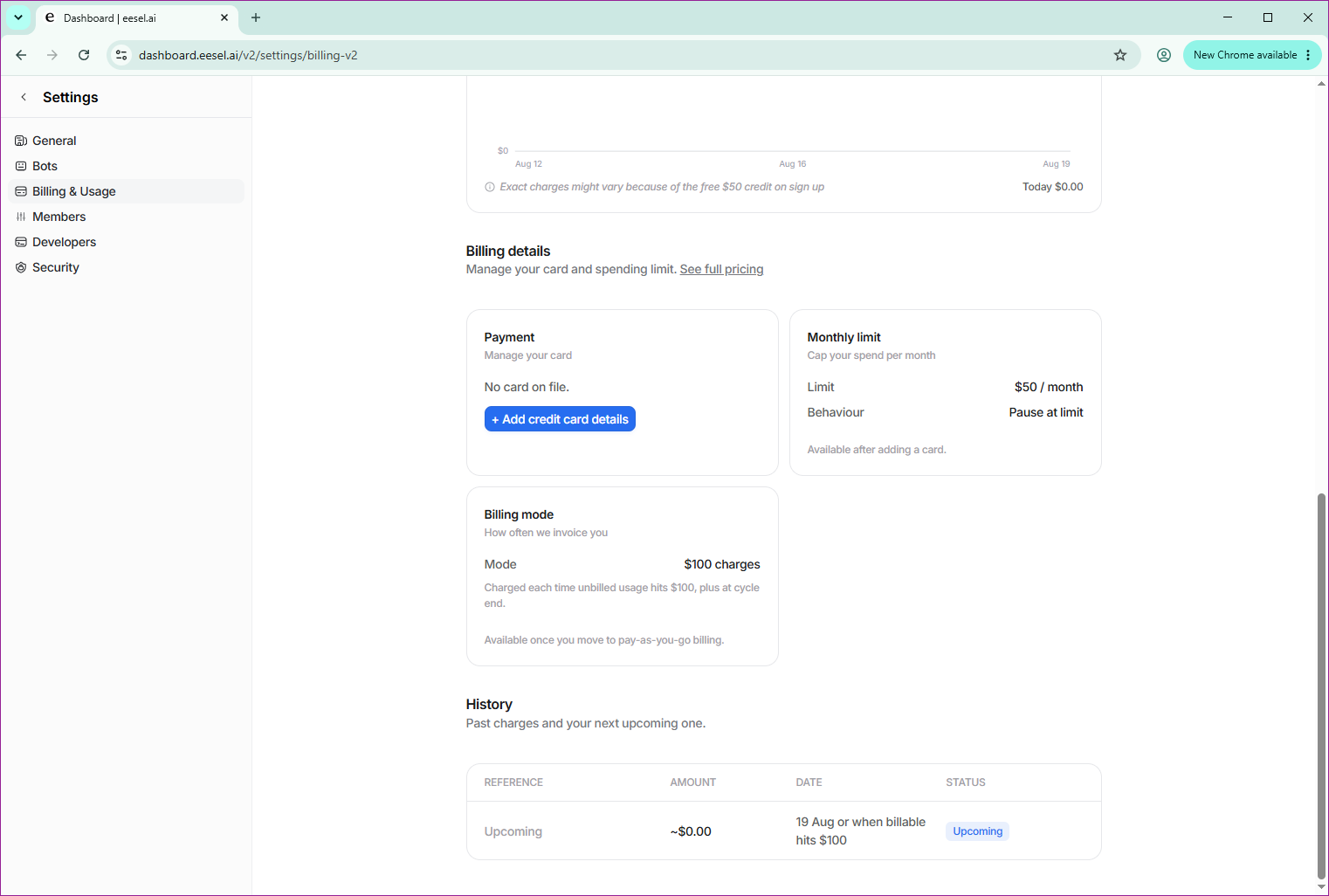Go back using the Settings back chevron
1329x896 pixels.
(24, 97)
